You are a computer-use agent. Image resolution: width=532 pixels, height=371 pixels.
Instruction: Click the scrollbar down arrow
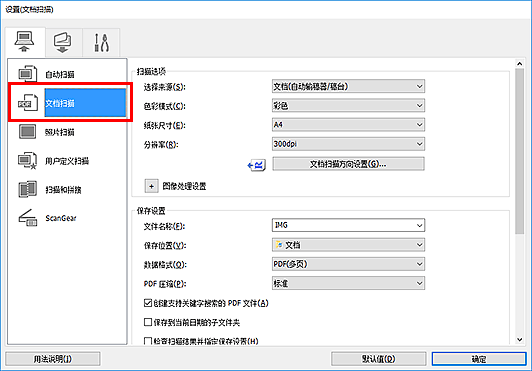click(x=519, y=339)
